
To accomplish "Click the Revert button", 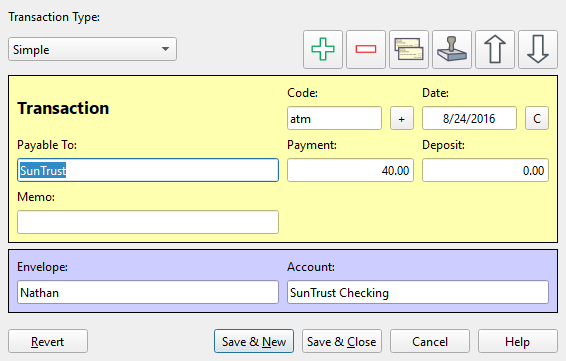I will tap(48, 341).
